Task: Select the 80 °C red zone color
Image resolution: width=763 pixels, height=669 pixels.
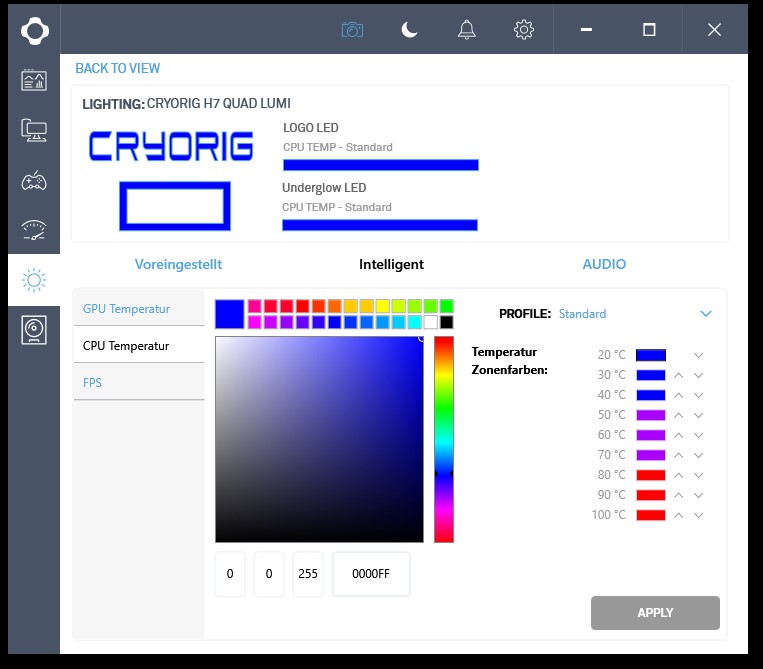Action: tap(651, 475)
